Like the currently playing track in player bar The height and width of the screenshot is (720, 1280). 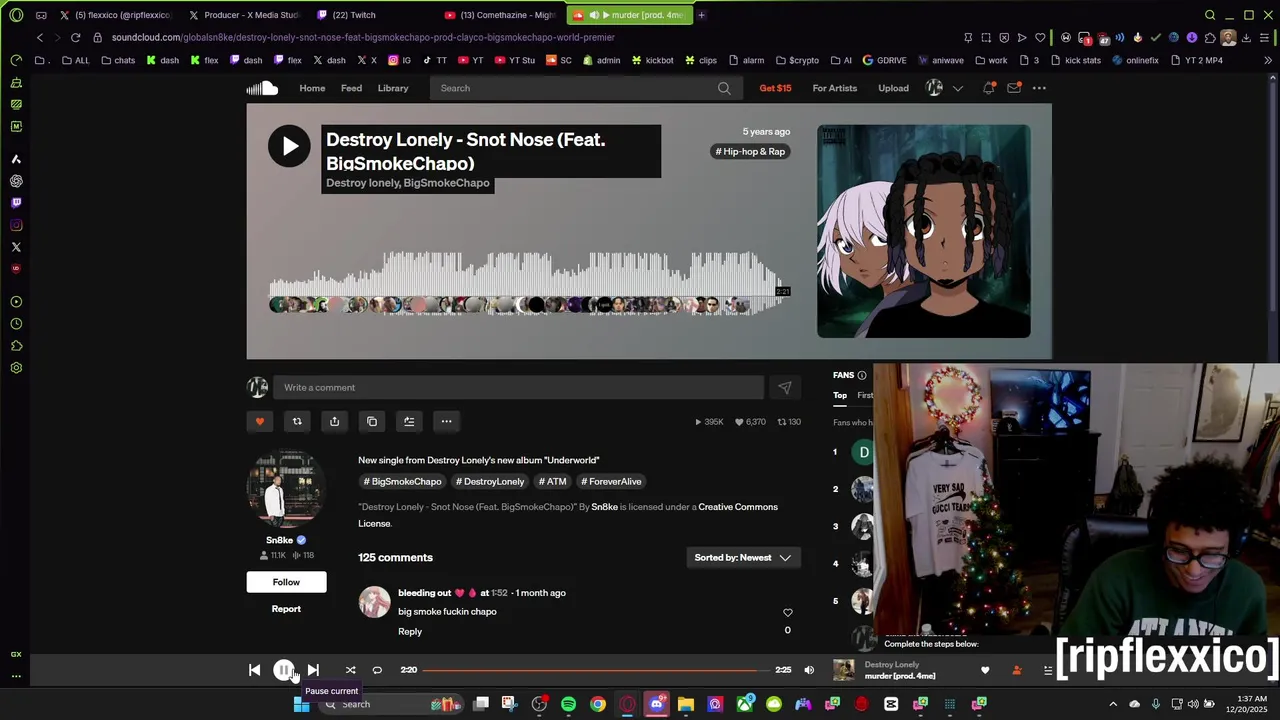point(985,670)
